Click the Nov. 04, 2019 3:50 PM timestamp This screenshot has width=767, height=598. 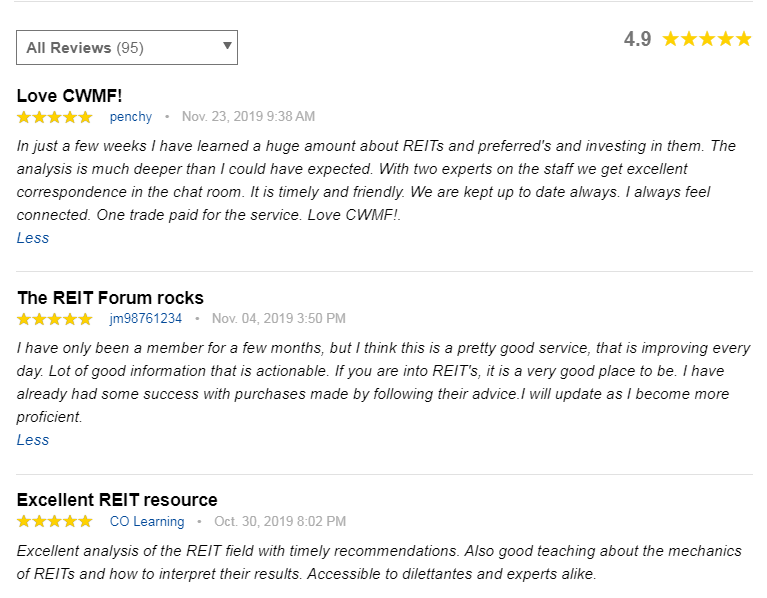pos(279,319)
